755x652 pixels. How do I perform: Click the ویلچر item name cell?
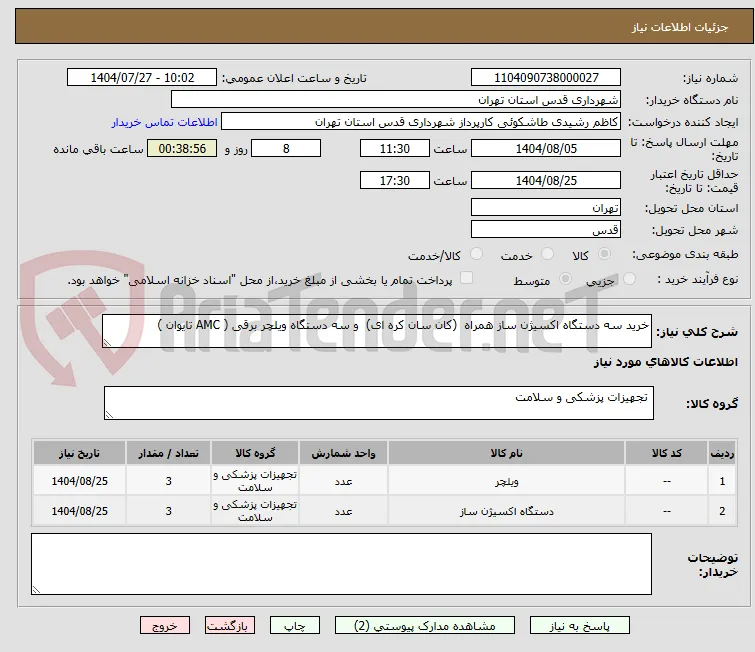[x=507, y=481]
